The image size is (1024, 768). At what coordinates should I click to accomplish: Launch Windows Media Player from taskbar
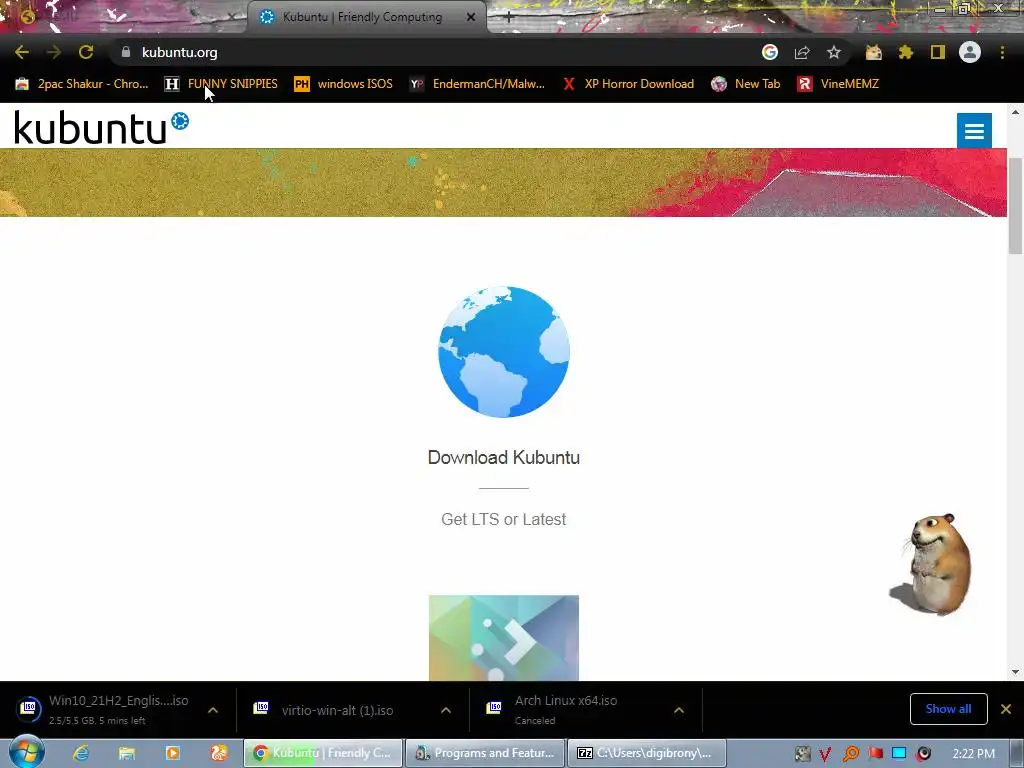pyautogui.click(x=173, y=753)
